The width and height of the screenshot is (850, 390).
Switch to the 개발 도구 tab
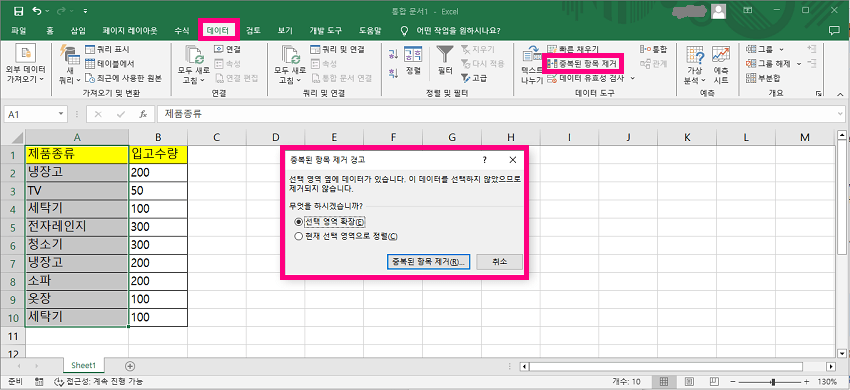tap(326, 30)
